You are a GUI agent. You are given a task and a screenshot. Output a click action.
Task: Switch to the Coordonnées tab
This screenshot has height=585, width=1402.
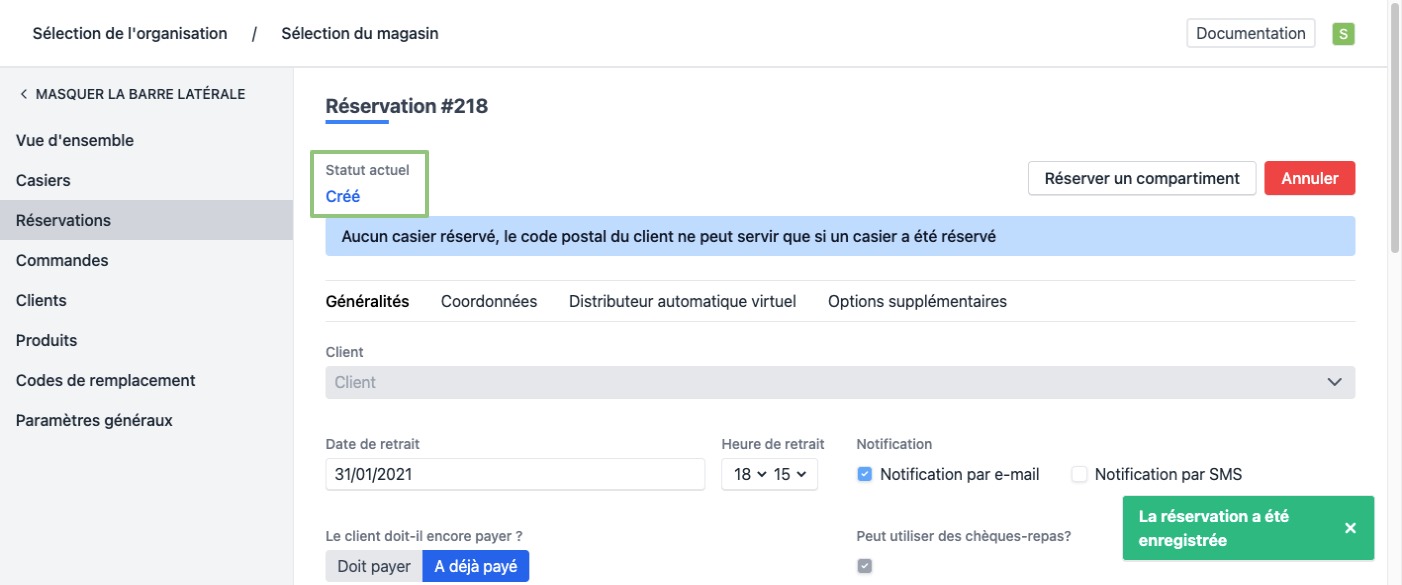tap(489, 301)
